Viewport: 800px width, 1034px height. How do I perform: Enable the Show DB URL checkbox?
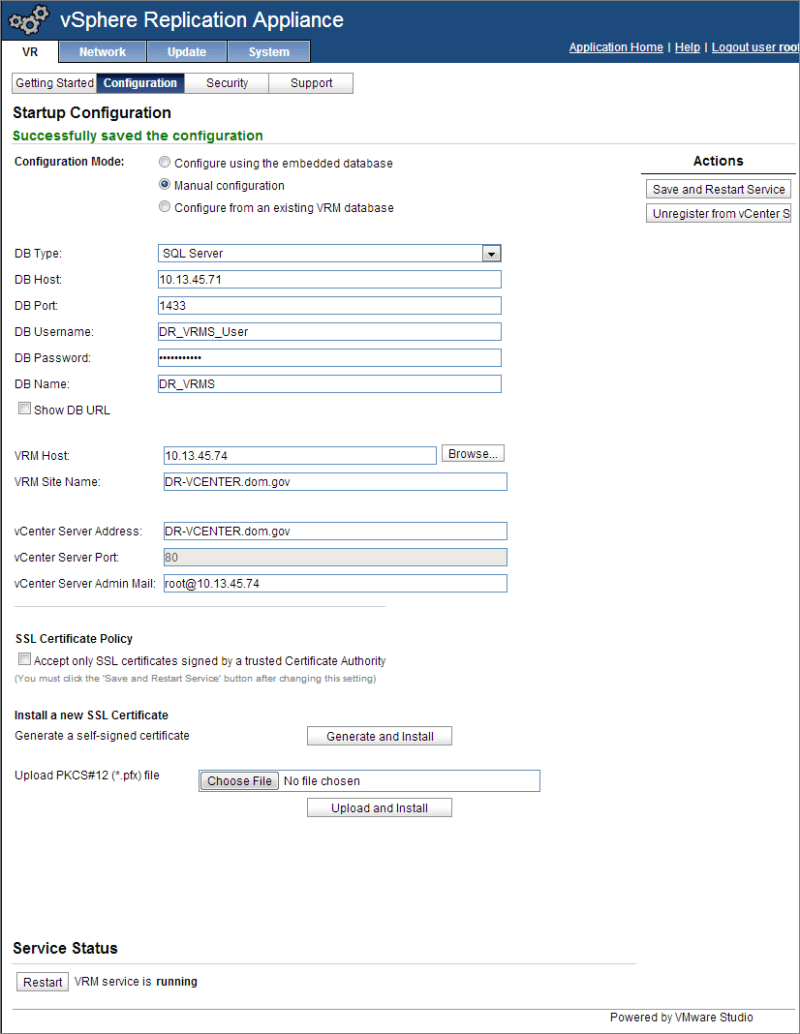click(24, 409)
